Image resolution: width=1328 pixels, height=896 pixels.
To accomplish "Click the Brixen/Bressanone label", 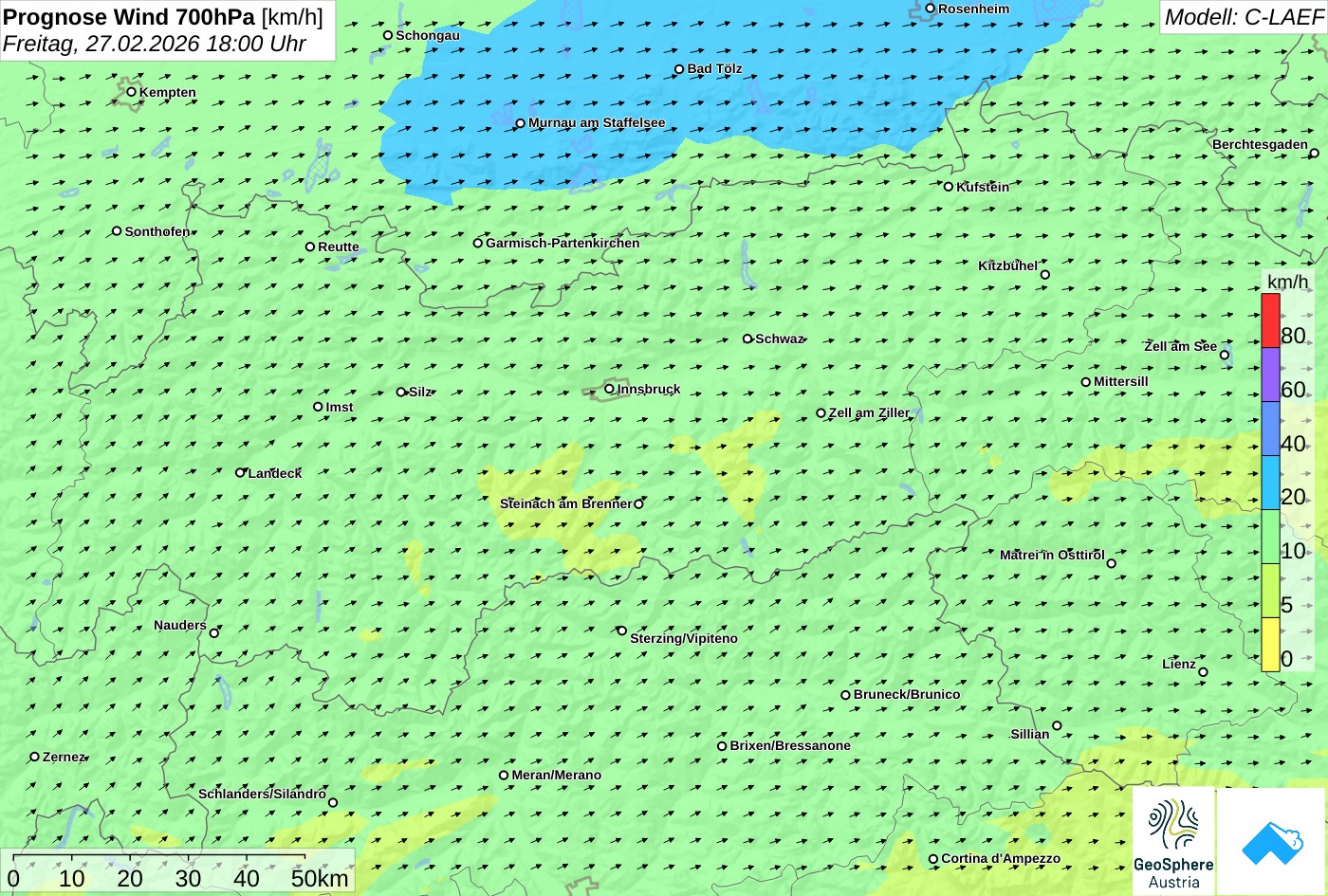I will (x=790, y=745).
